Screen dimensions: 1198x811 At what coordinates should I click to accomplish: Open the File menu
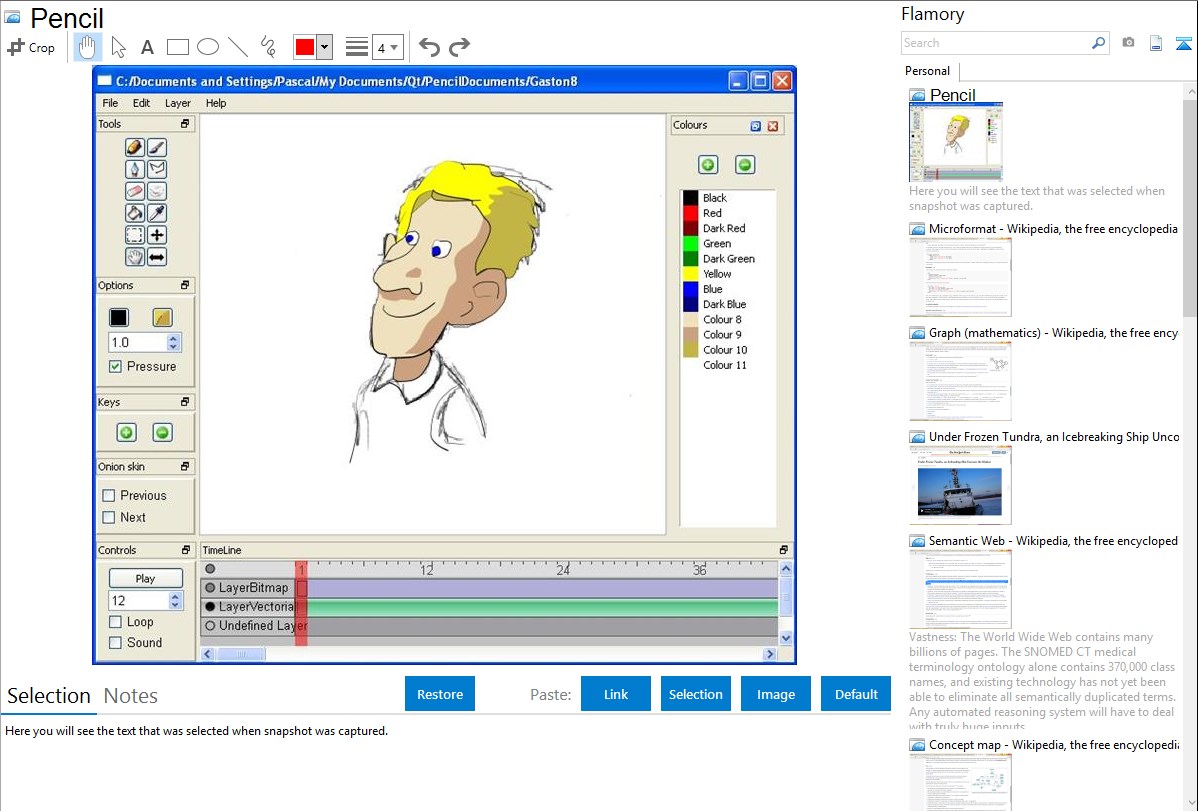tap(110, 103)
